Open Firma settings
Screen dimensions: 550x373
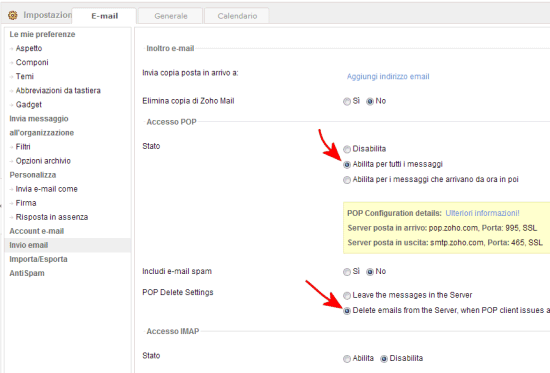coord(26,203)
